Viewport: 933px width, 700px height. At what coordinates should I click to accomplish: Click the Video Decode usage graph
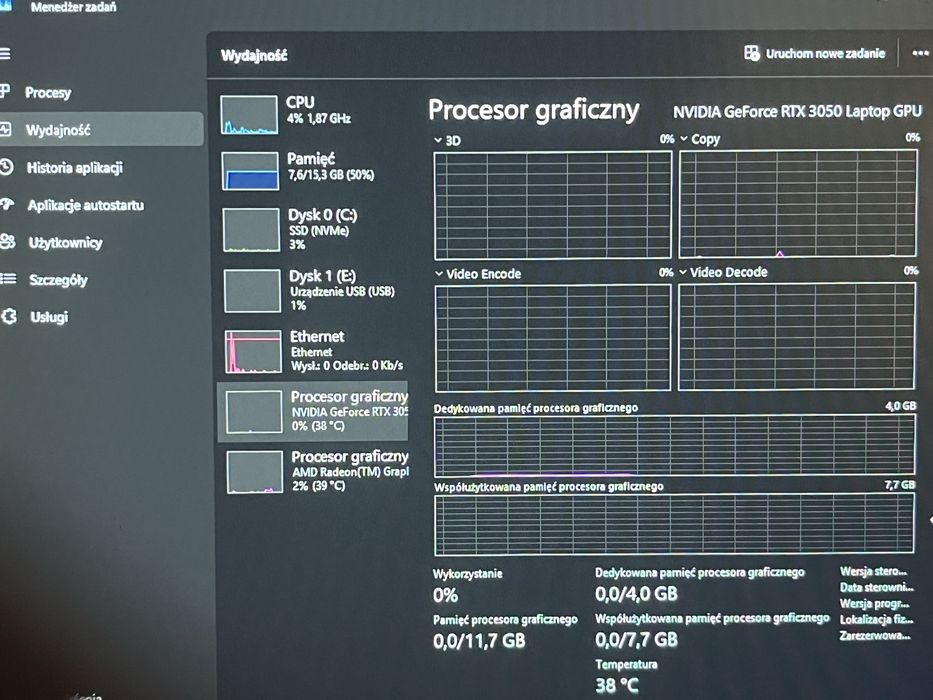pyautogui.click(x=797, y=336)
